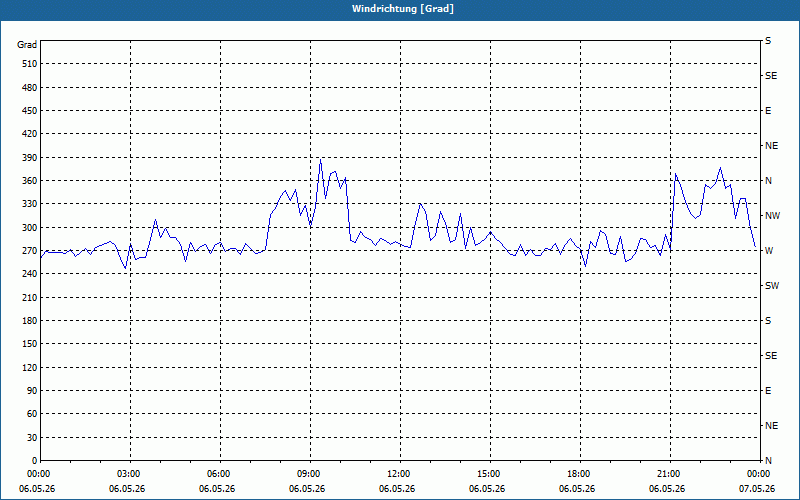Screen dimensions: 800x500
Task: Click the 06.05.26 date under 21:00
Action: pyautogui.click(x=667, y=488)
